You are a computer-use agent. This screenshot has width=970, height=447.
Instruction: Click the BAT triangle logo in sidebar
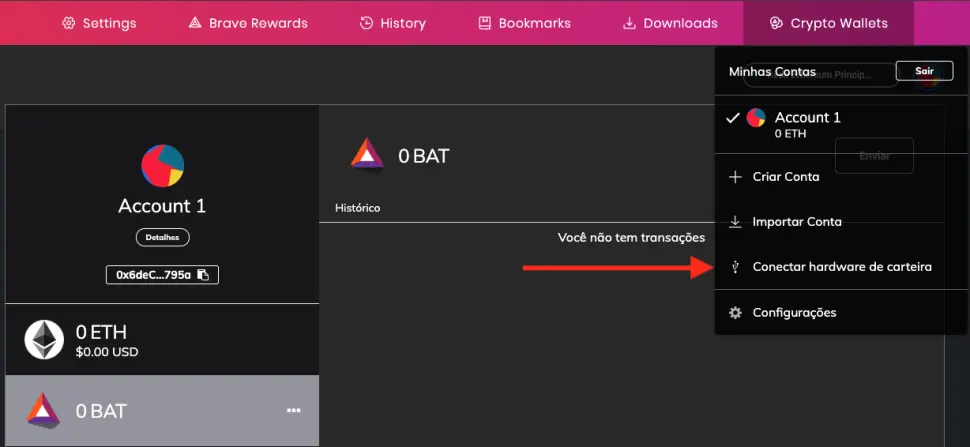pyautogui.click(x=43, y=411)
